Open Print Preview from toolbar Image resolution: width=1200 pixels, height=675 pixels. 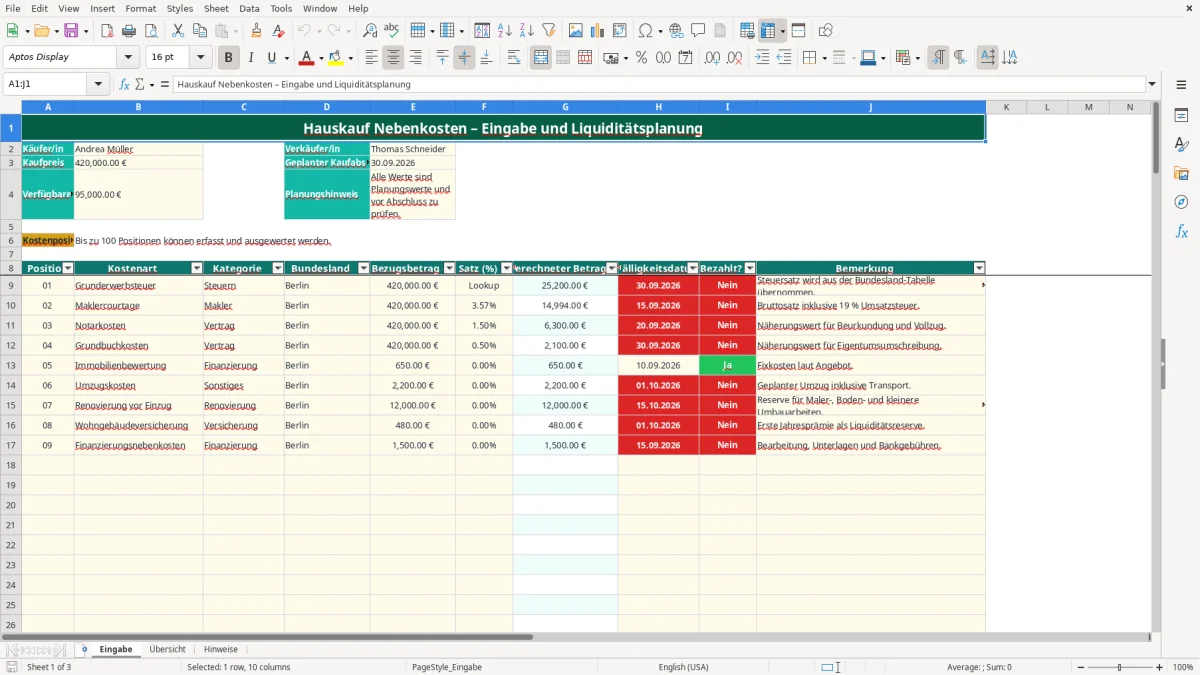coord(149,31)
